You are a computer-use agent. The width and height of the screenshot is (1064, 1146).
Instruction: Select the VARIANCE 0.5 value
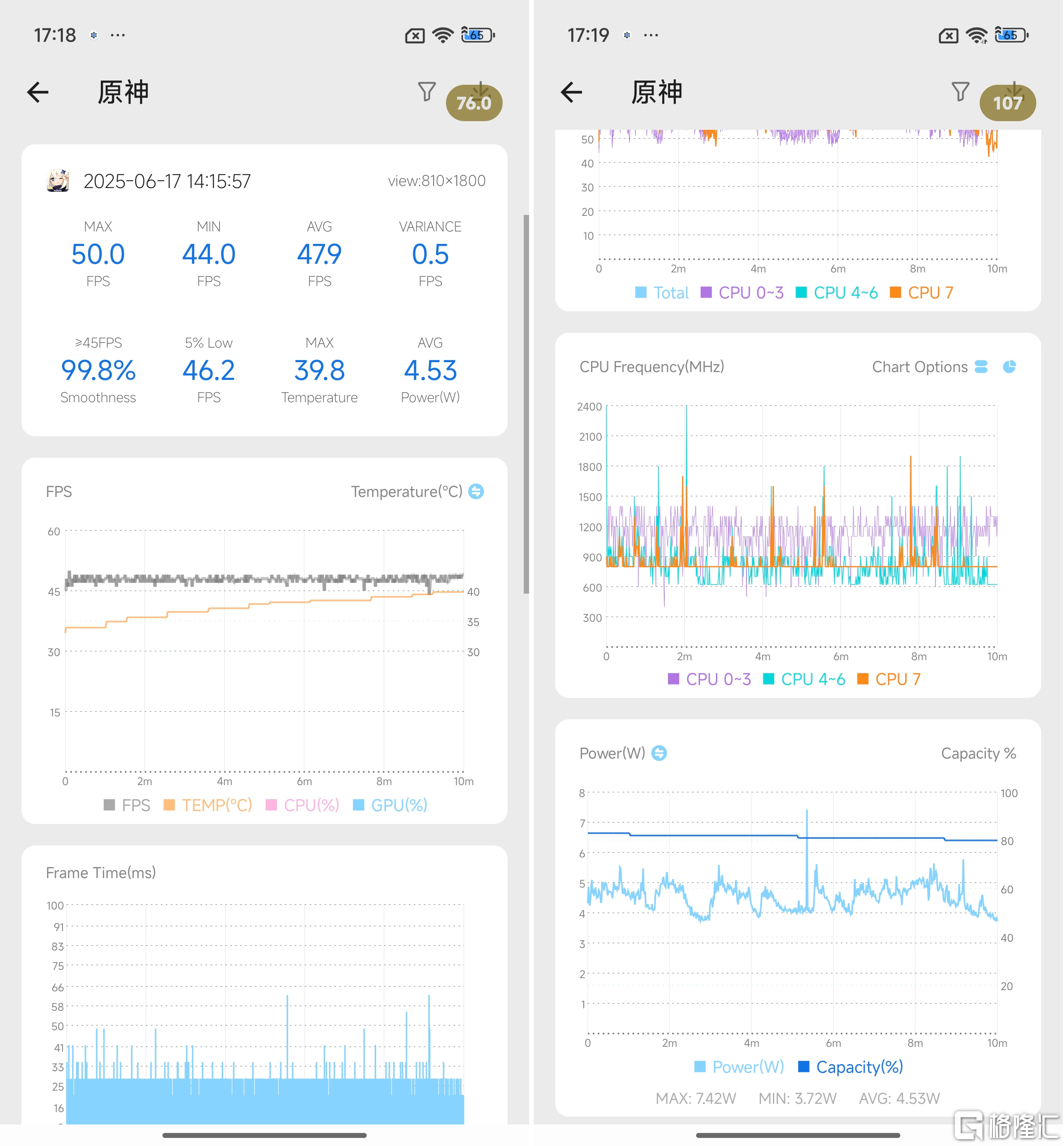pos(430,254)
